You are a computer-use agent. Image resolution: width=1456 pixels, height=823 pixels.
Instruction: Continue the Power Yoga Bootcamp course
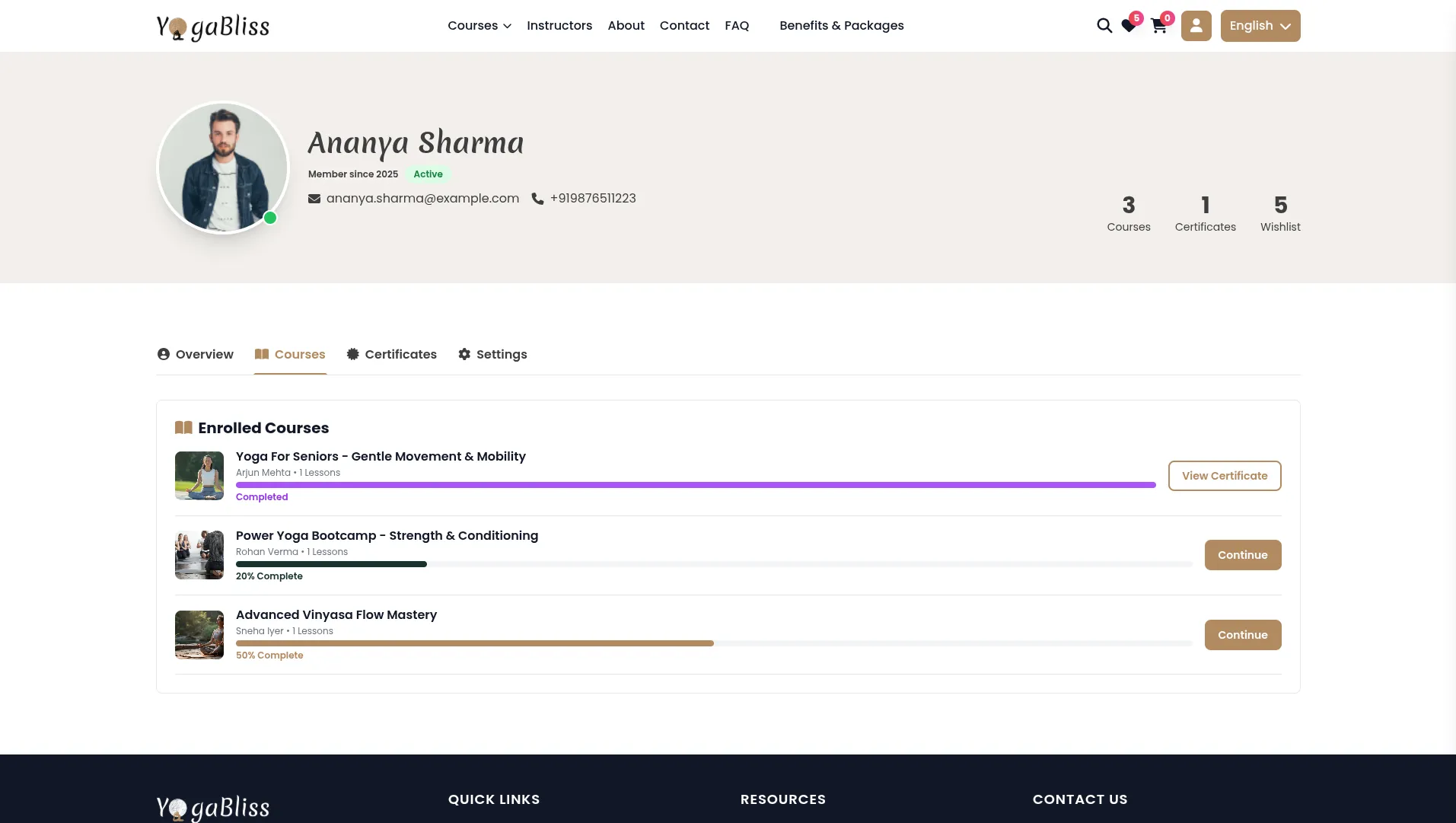click(1242, 555)
